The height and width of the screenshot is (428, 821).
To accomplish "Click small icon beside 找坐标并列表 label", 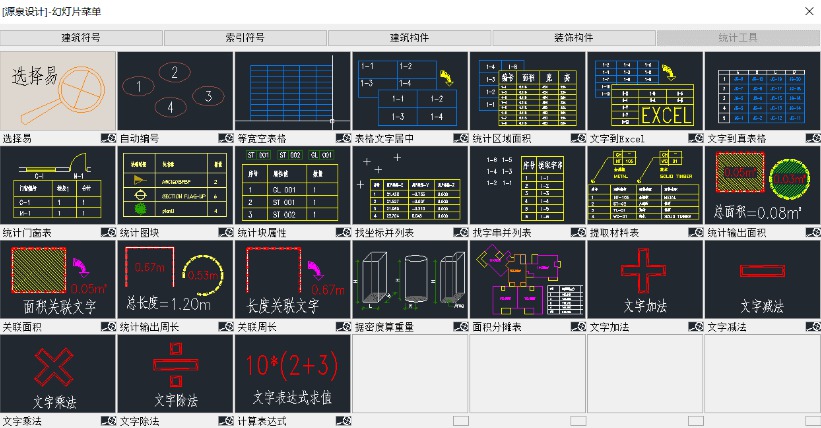I will pyautogui.click(x=461, y=232).
